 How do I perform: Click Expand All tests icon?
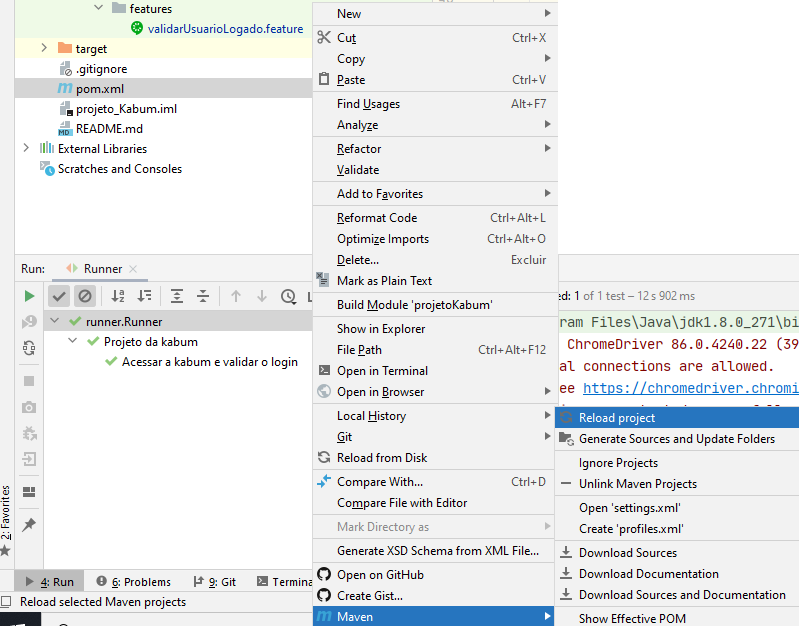coord(177,296)
